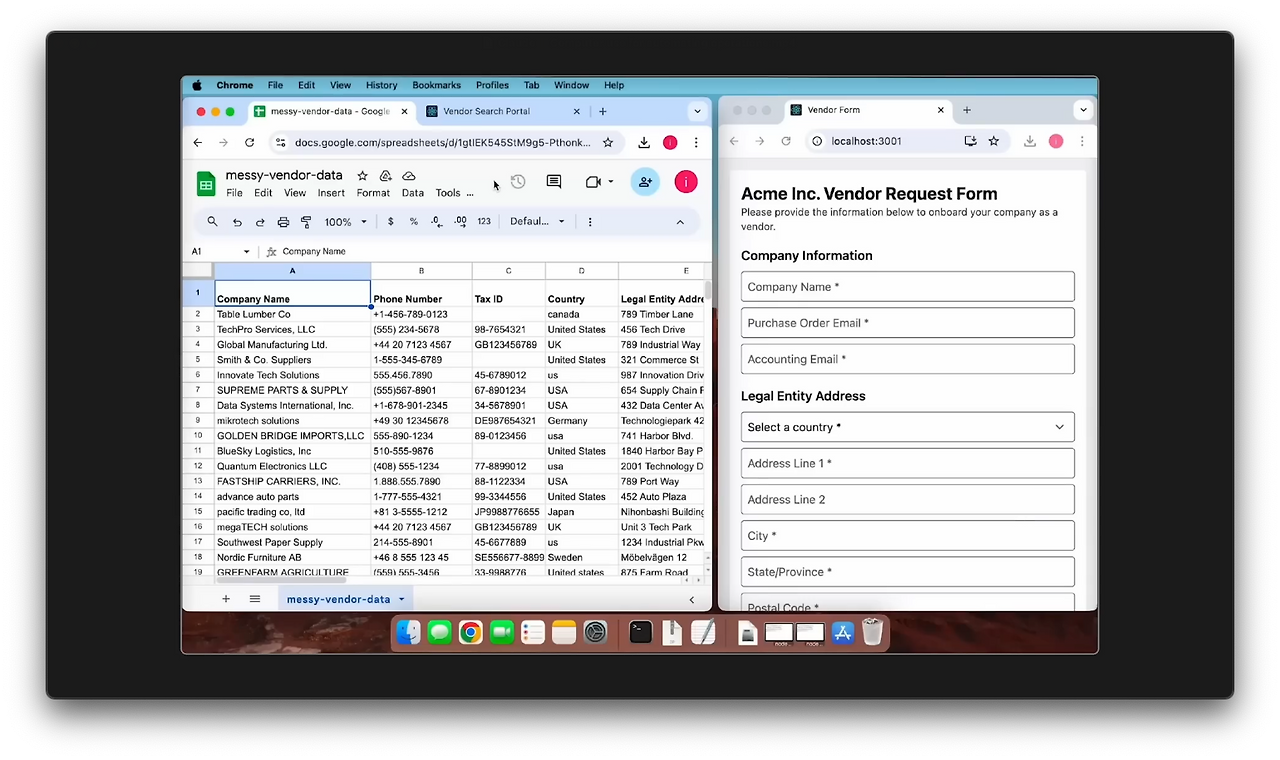The image size is (1280, 760).
Task: Open the Name box dropdown next to A1
Action: tap(247, 252)
